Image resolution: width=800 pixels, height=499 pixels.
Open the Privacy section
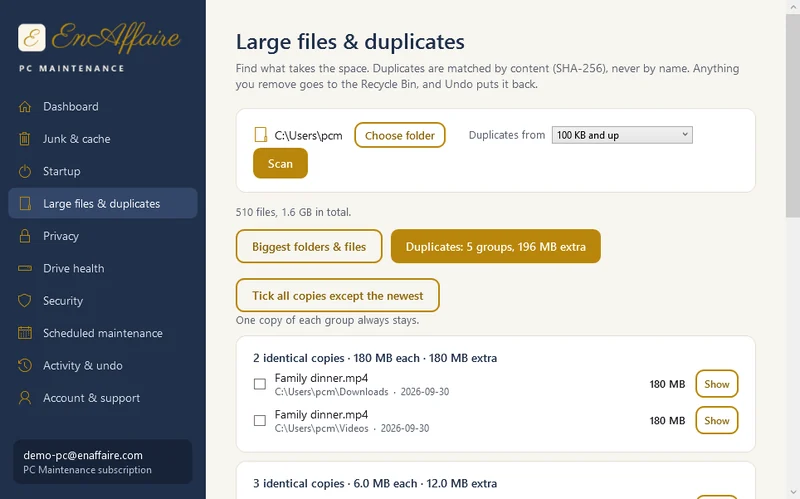[103, 236]
